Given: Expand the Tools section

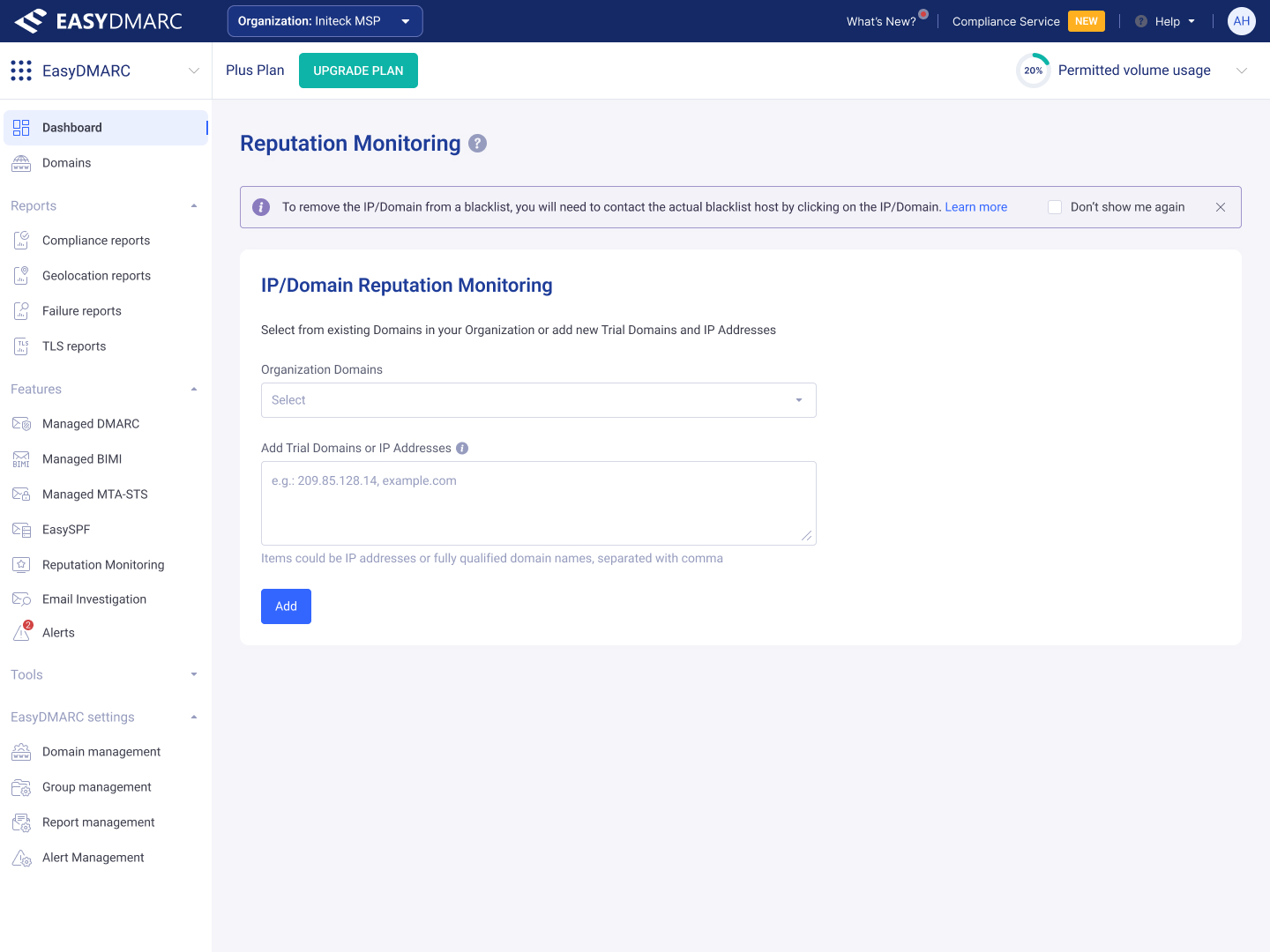Looking at the screenshot, I should [x=194, y=674].
